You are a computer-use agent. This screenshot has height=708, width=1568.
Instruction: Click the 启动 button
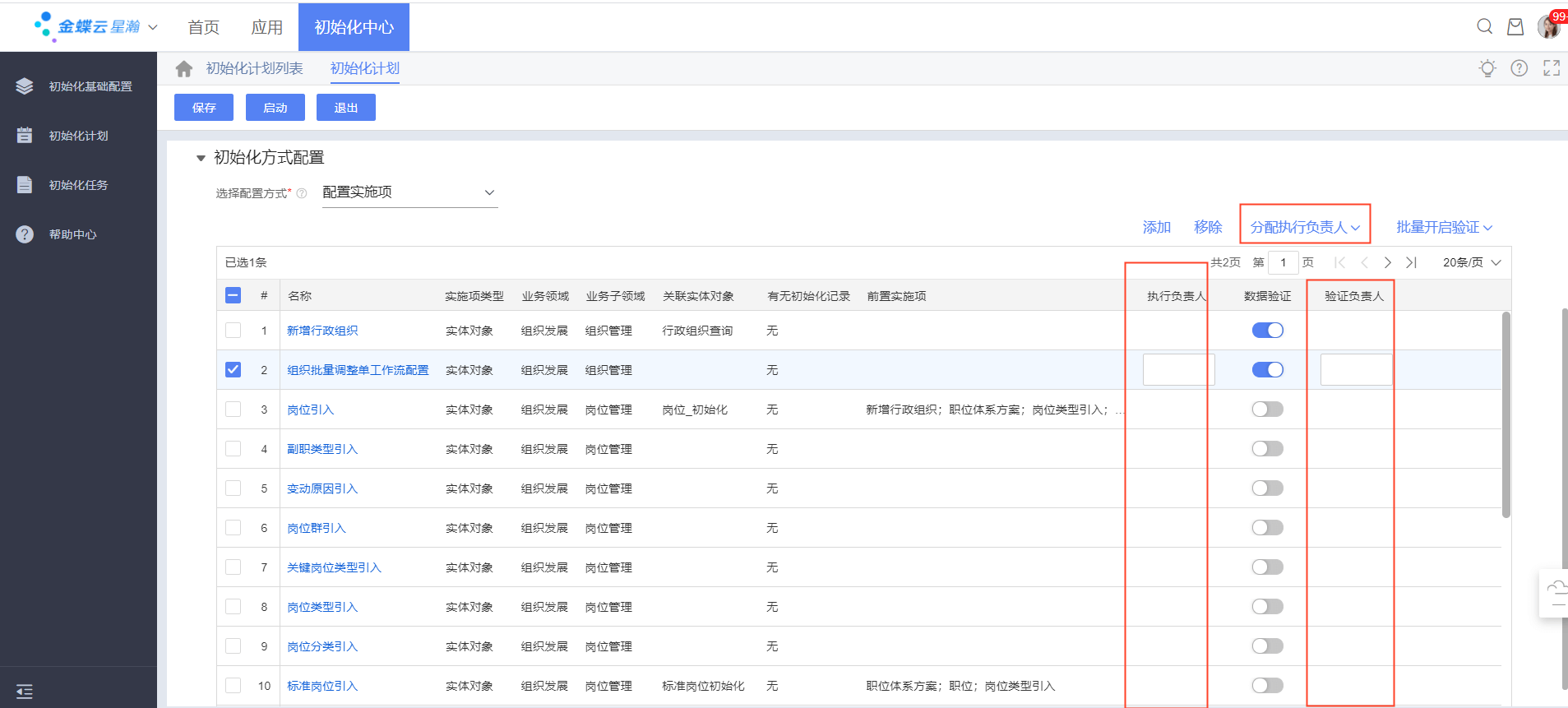tap(275, 108)
